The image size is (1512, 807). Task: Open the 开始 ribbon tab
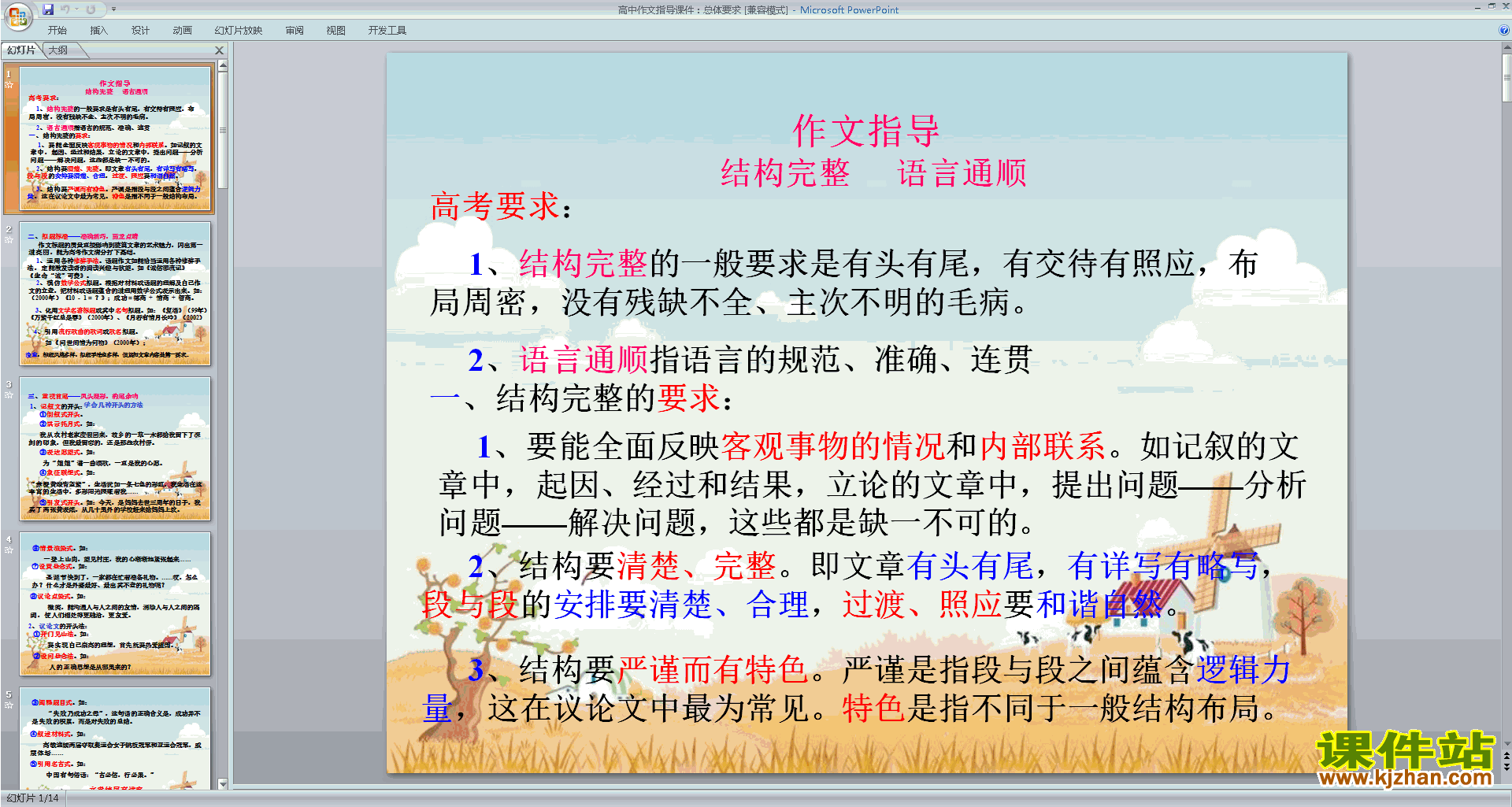tap(57, 31)
